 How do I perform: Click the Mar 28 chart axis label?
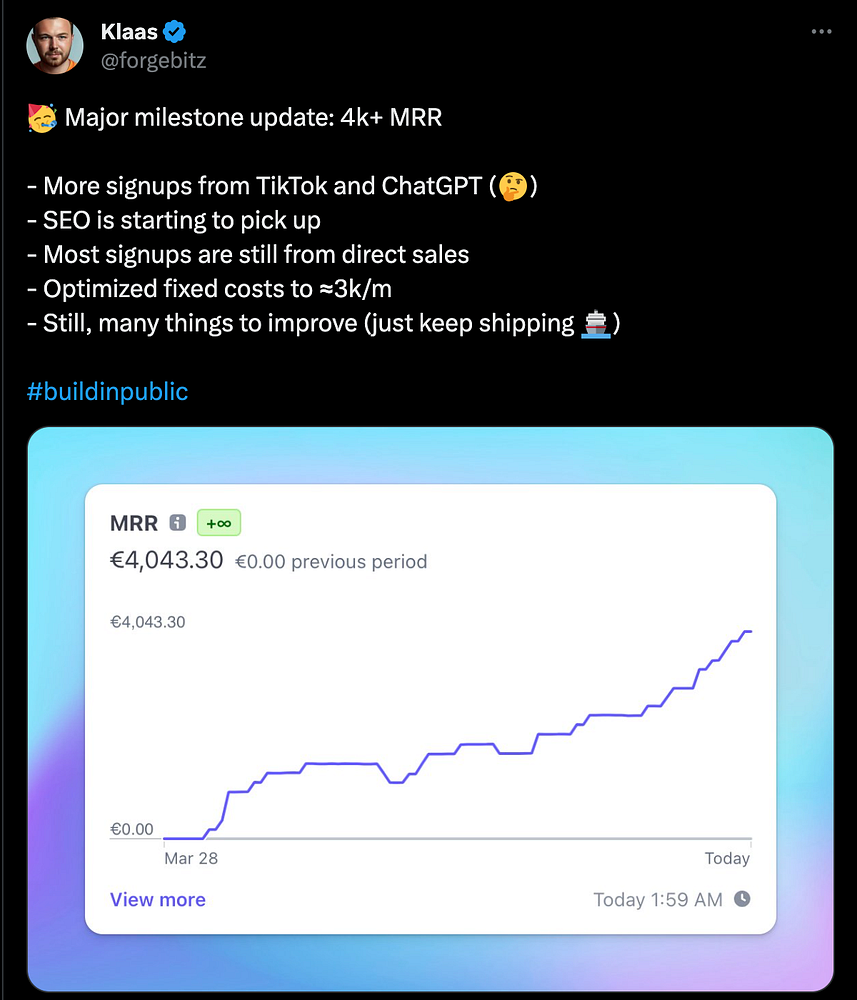pyautogui.click(x=191, y=858)
